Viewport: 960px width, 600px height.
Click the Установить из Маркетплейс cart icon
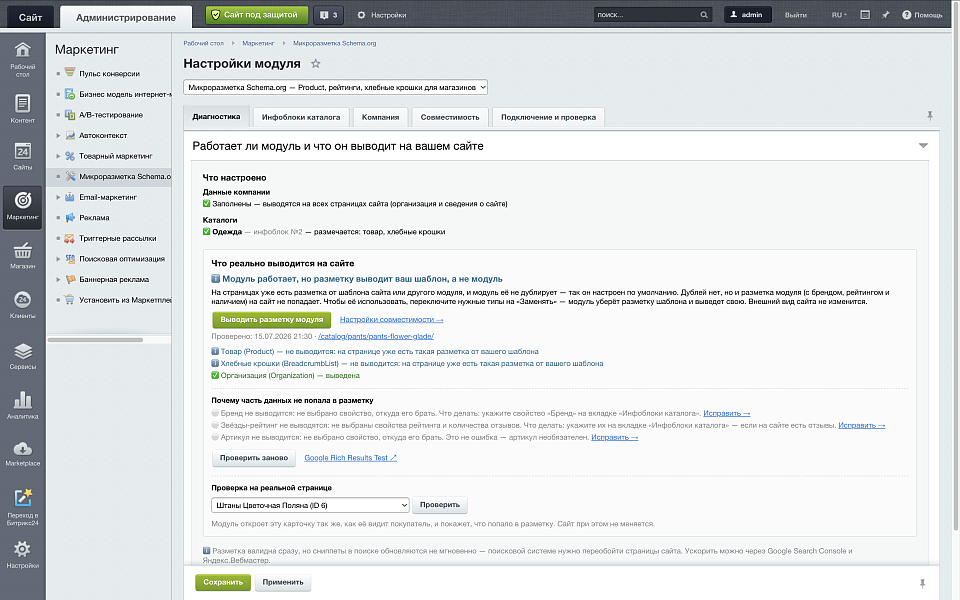click(x=70, y=300)
